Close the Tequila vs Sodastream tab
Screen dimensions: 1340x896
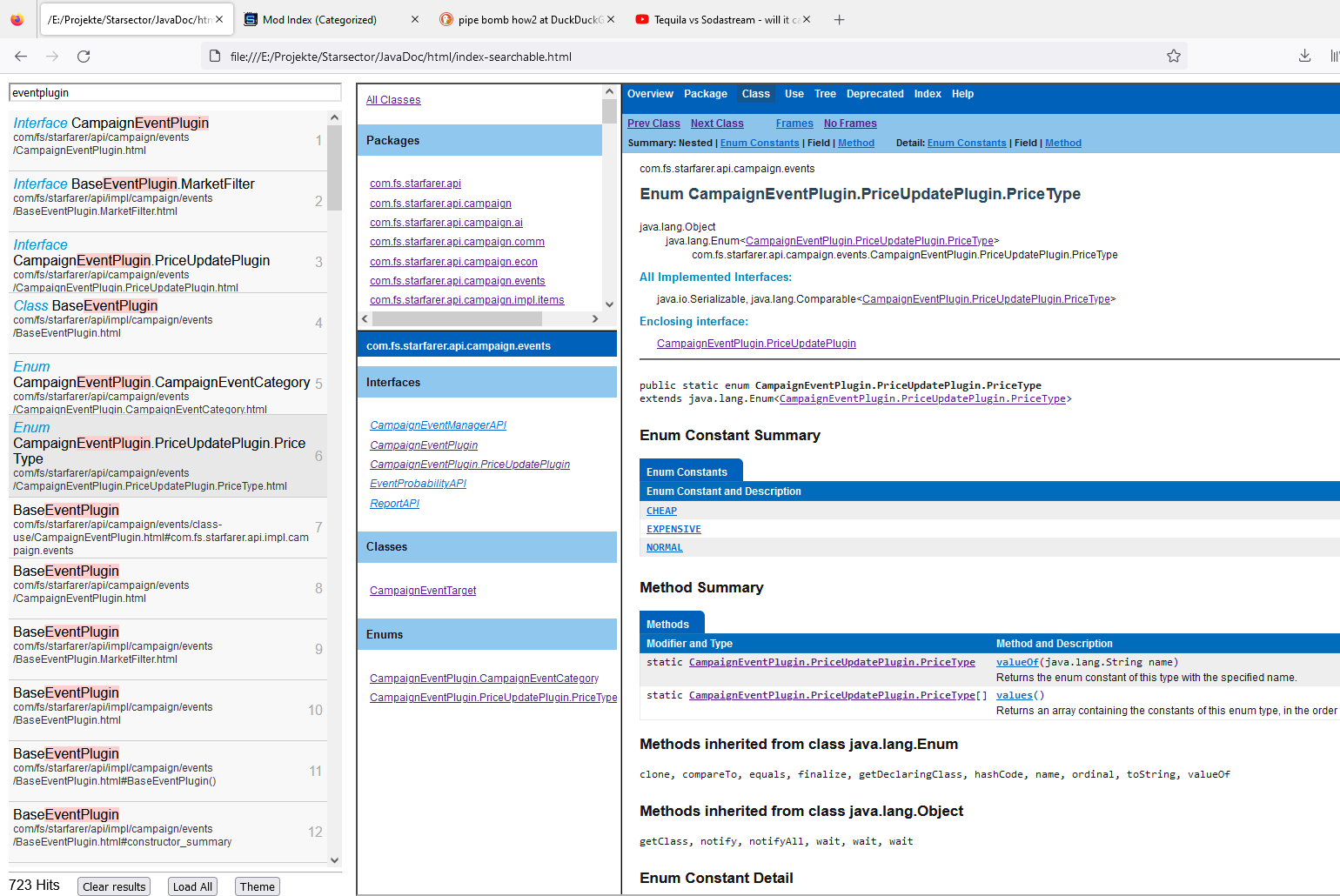(x=807, y=19)
